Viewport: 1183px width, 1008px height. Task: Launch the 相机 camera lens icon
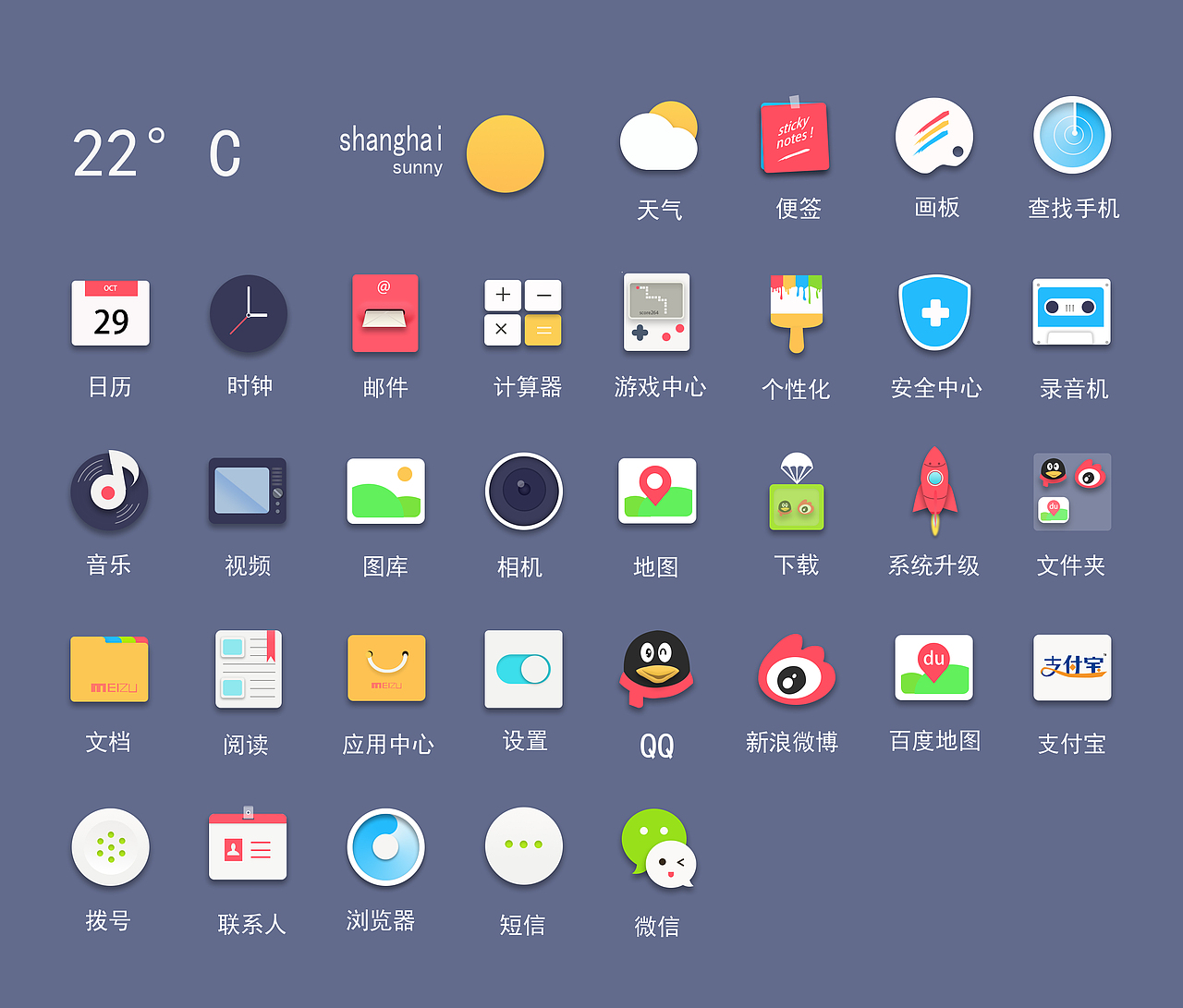coord(524,491)
